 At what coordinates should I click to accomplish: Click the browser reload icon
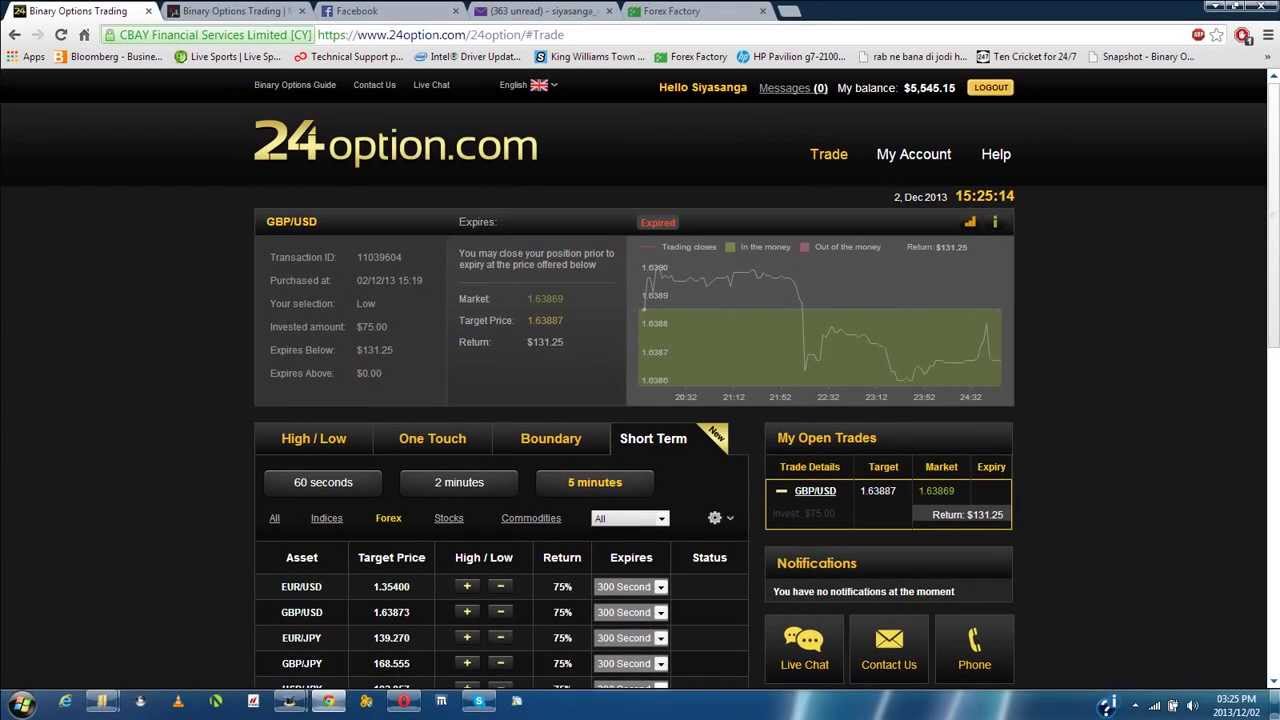click(x=61, y=35)
